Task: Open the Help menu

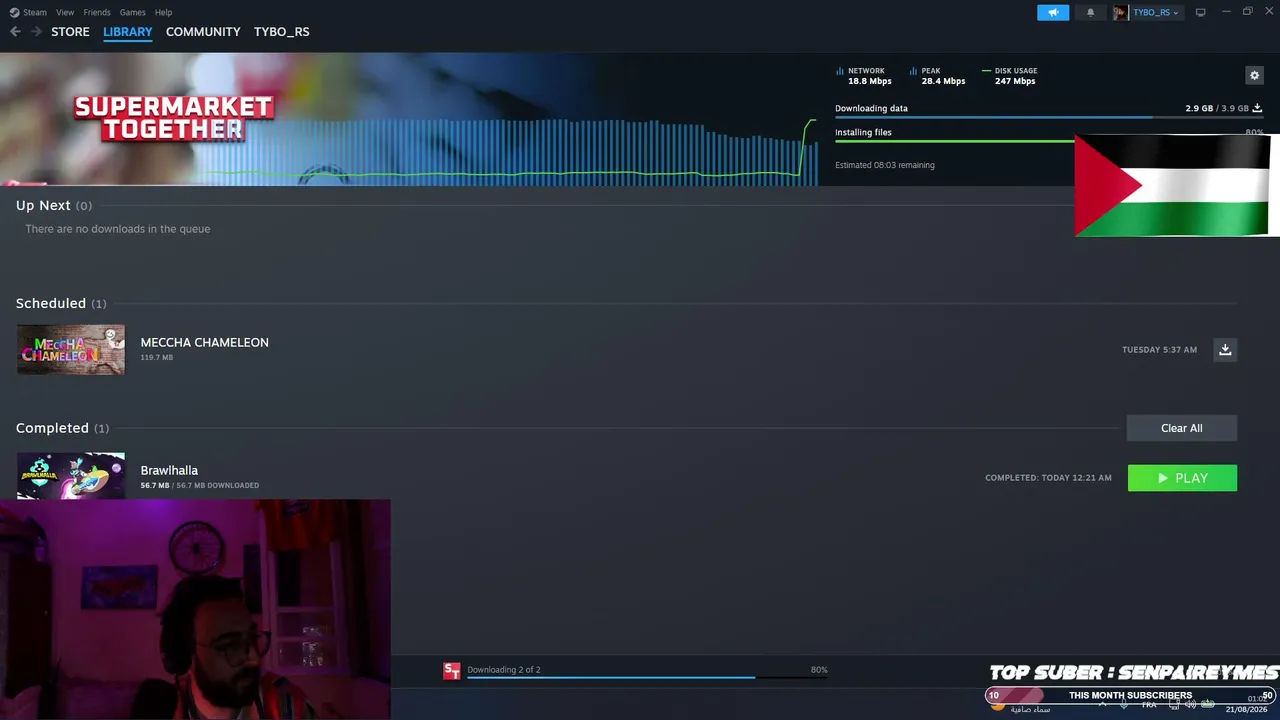Action: point(163,12)
